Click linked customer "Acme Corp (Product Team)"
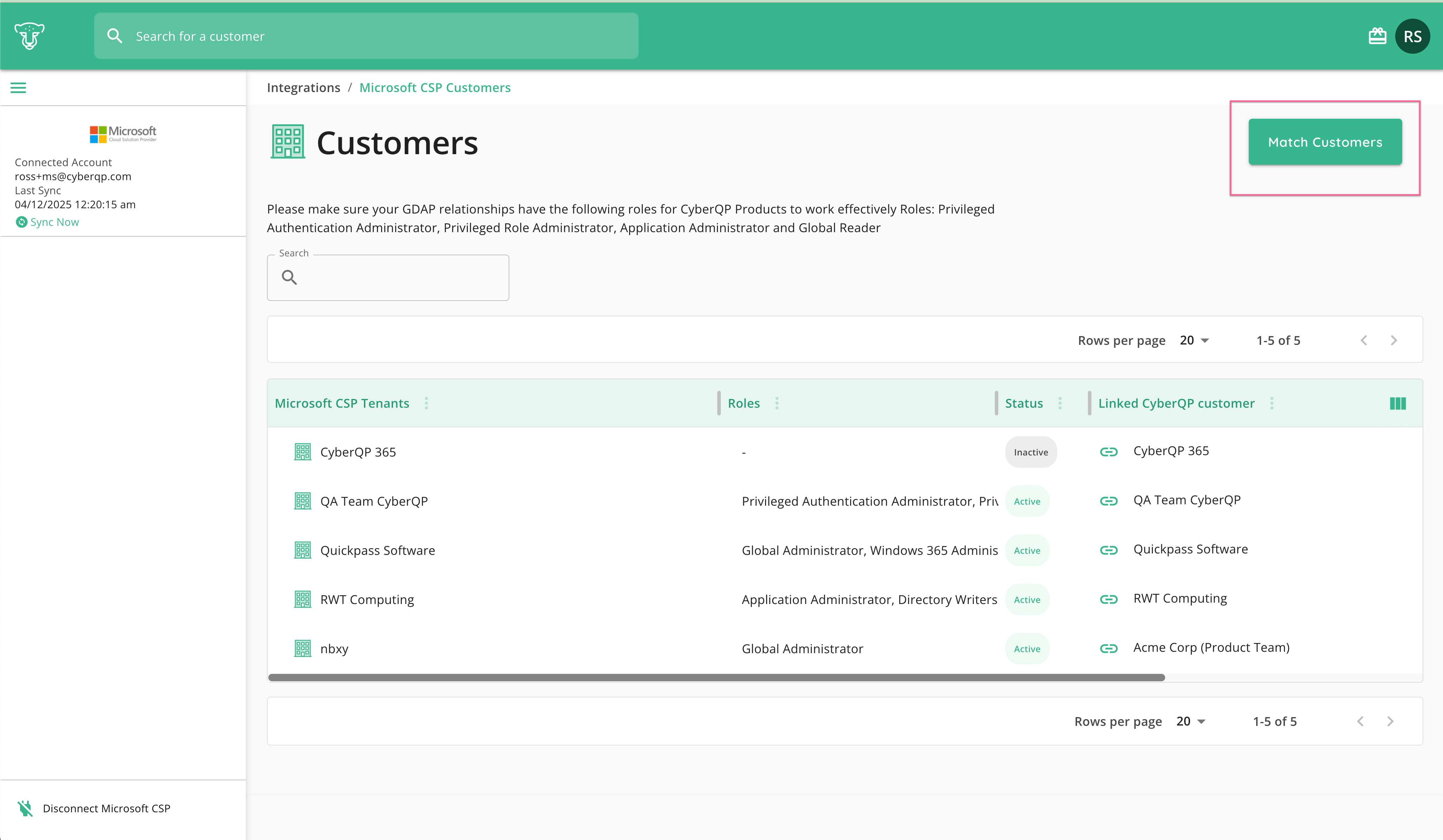The image size is (1443, 840). [1212, 648]
